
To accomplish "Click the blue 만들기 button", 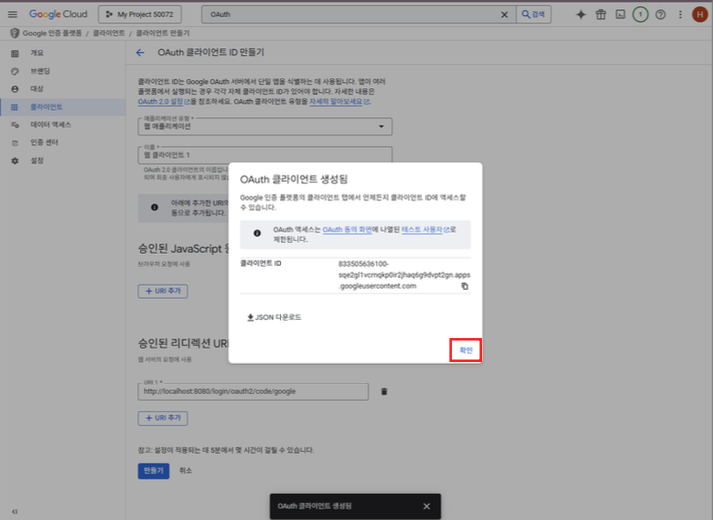I will point(154,471).
